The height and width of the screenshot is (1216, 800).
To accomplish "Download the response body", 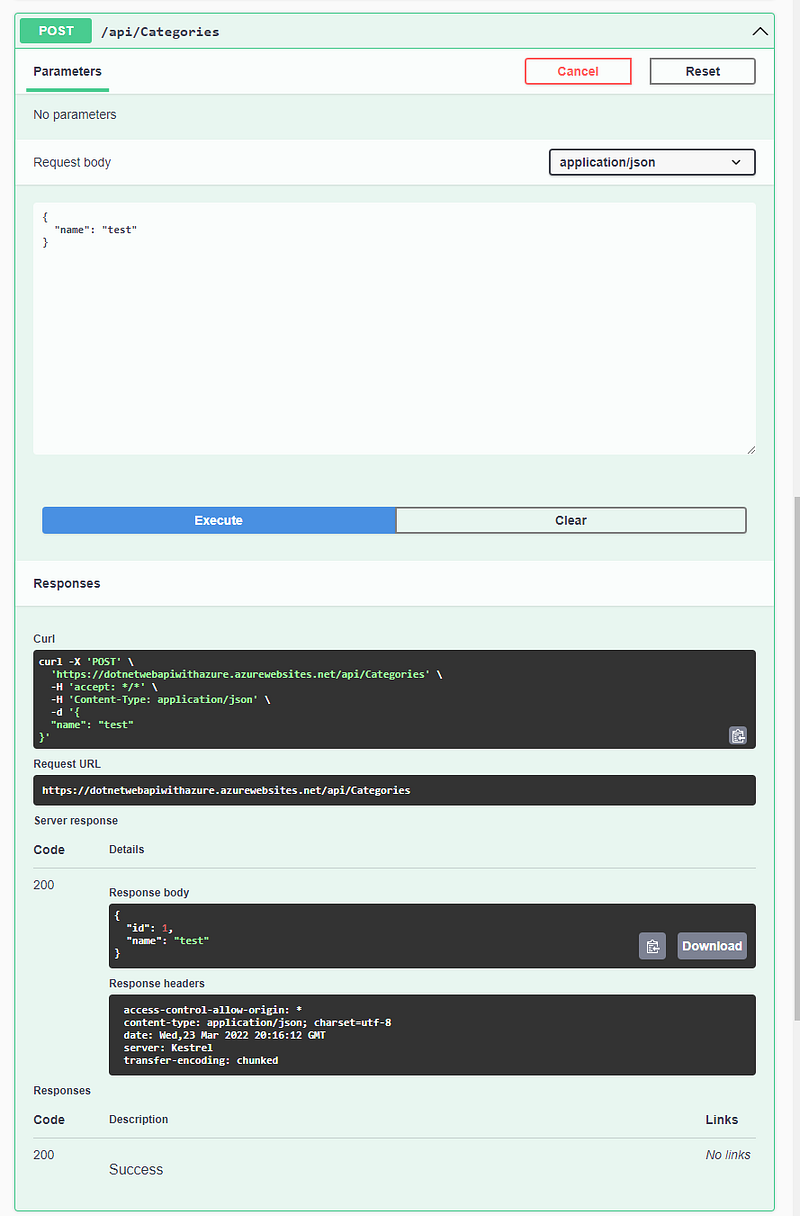I will (712, 946).
